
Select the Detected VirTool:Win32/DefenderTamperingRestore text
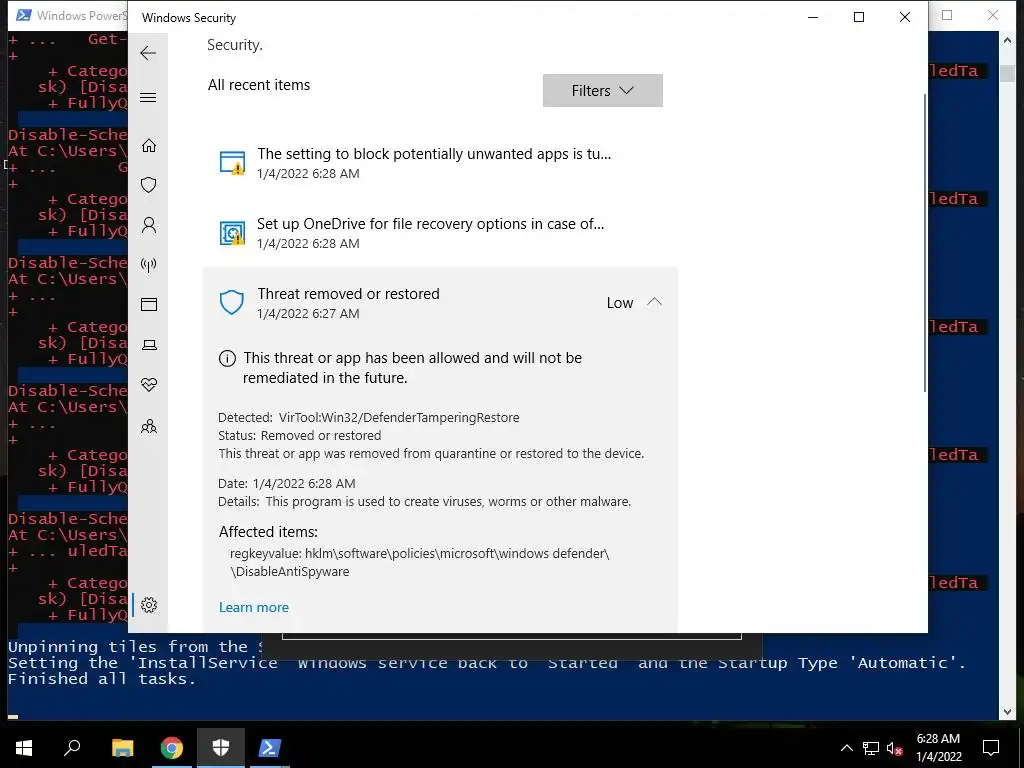[x=368, y=417]
